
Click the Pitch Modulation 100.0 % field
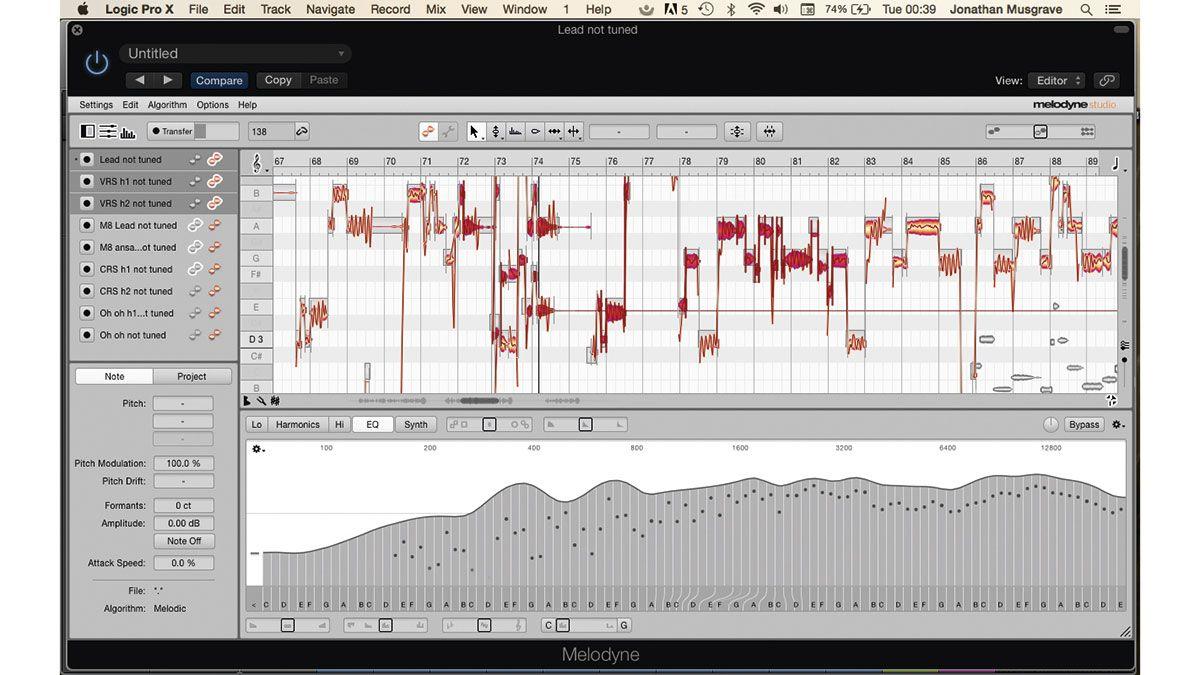183,464
